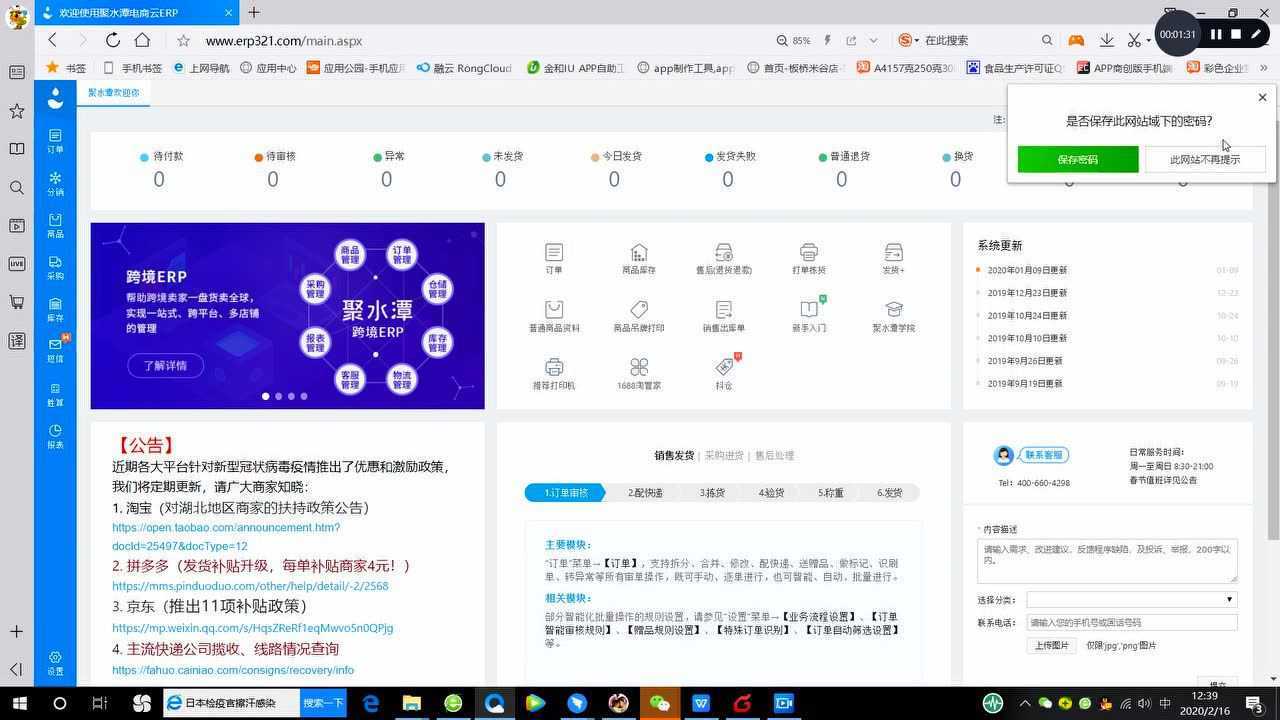
Task: Click the 订单 shortcut icon in quick panel
Action: pyautogui.click(x=554, y=258)
